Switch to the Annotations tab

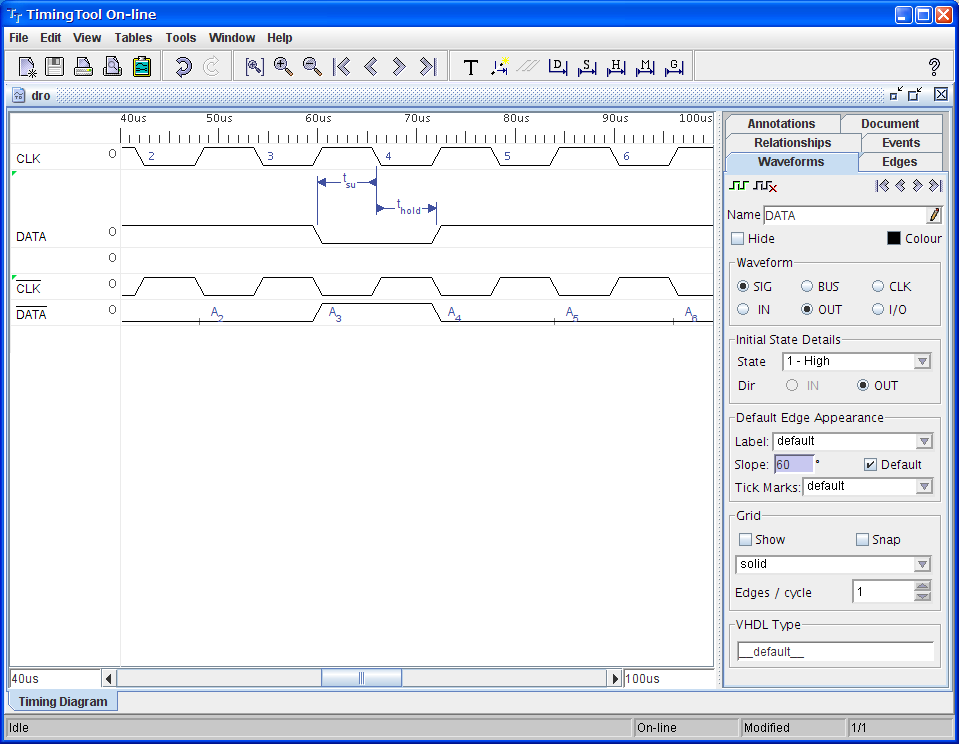(x=782, y=124)
